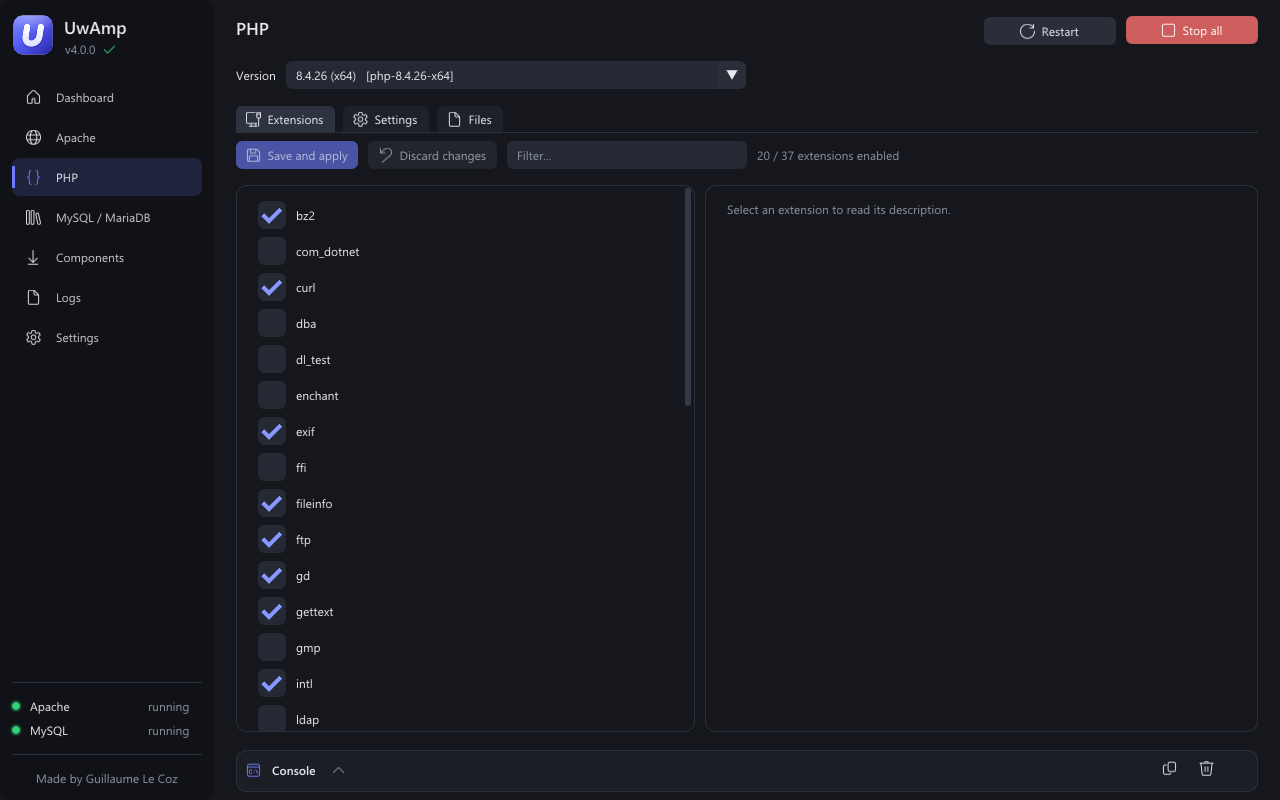
Task: Click the Apache globe icon
Action: (34, 138)
